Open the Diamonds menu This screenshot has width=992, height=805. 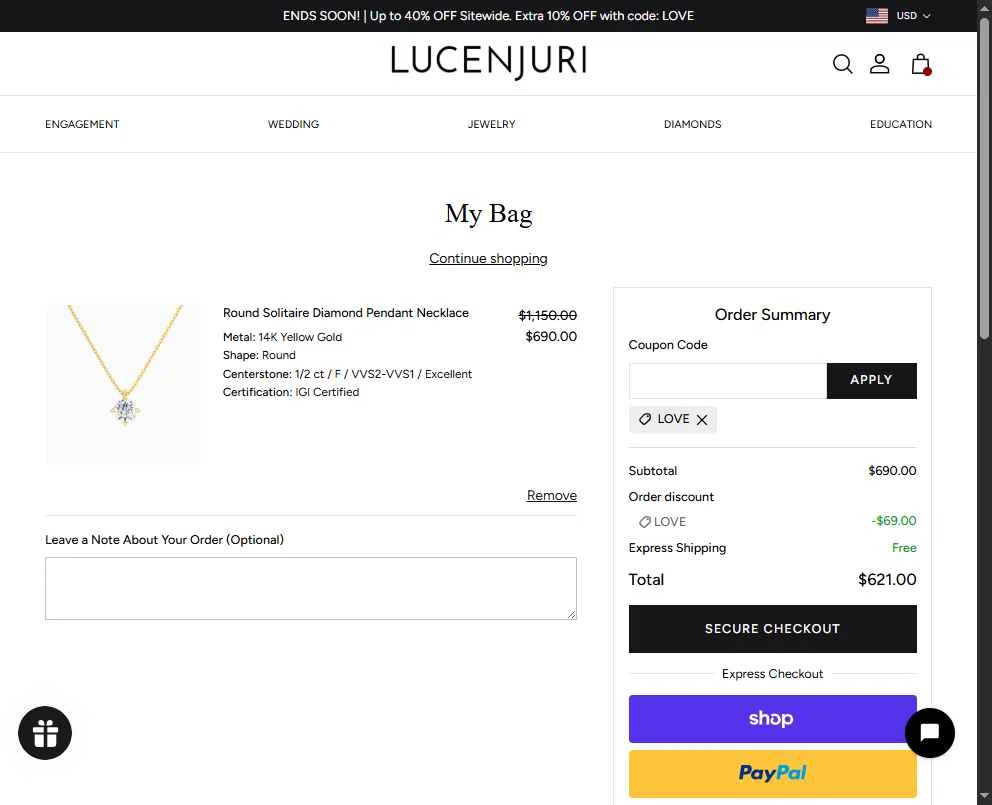coord(692,124)
